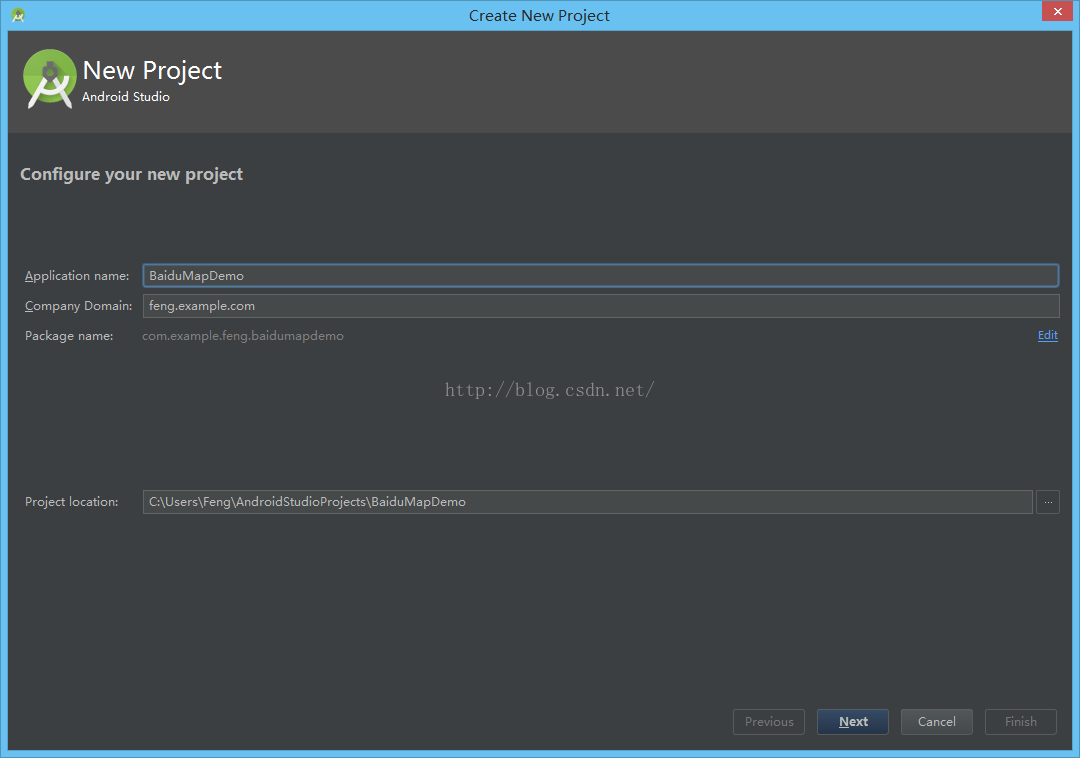Click the Android Studio logo in header

point(49,79)
